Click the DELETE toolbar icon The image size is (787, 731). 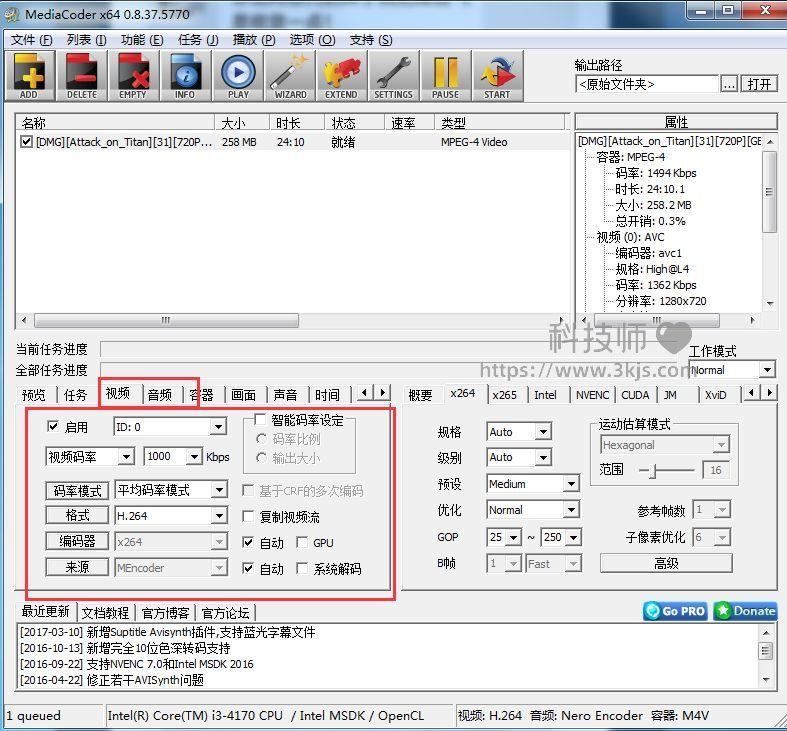[x=82, y=76]
